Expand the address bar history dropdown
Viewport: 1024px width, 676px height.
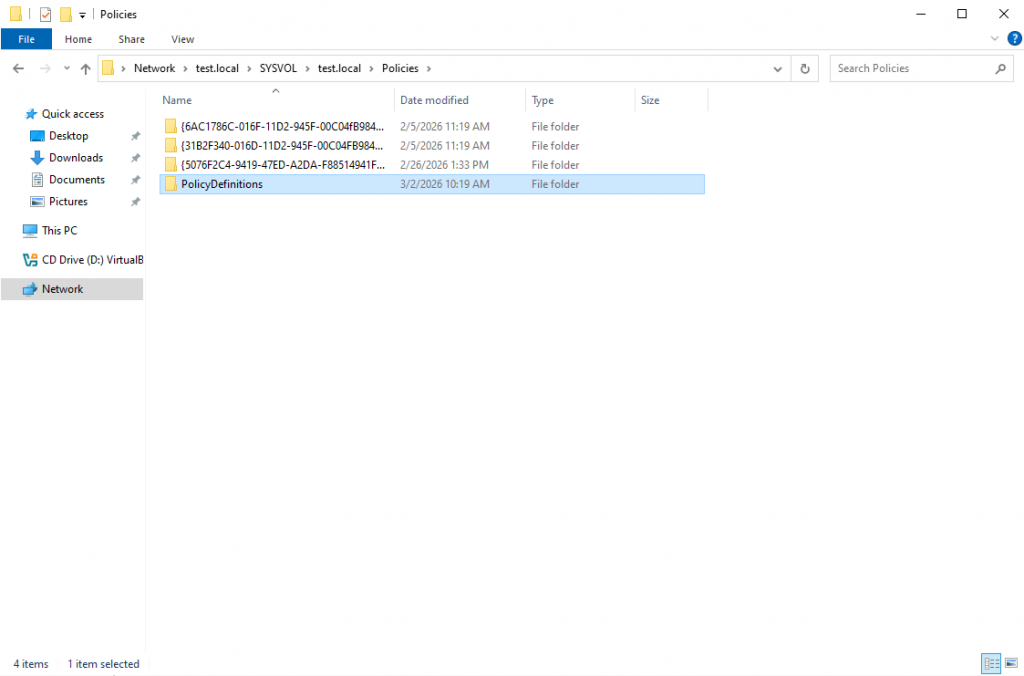tap(778, 68)
